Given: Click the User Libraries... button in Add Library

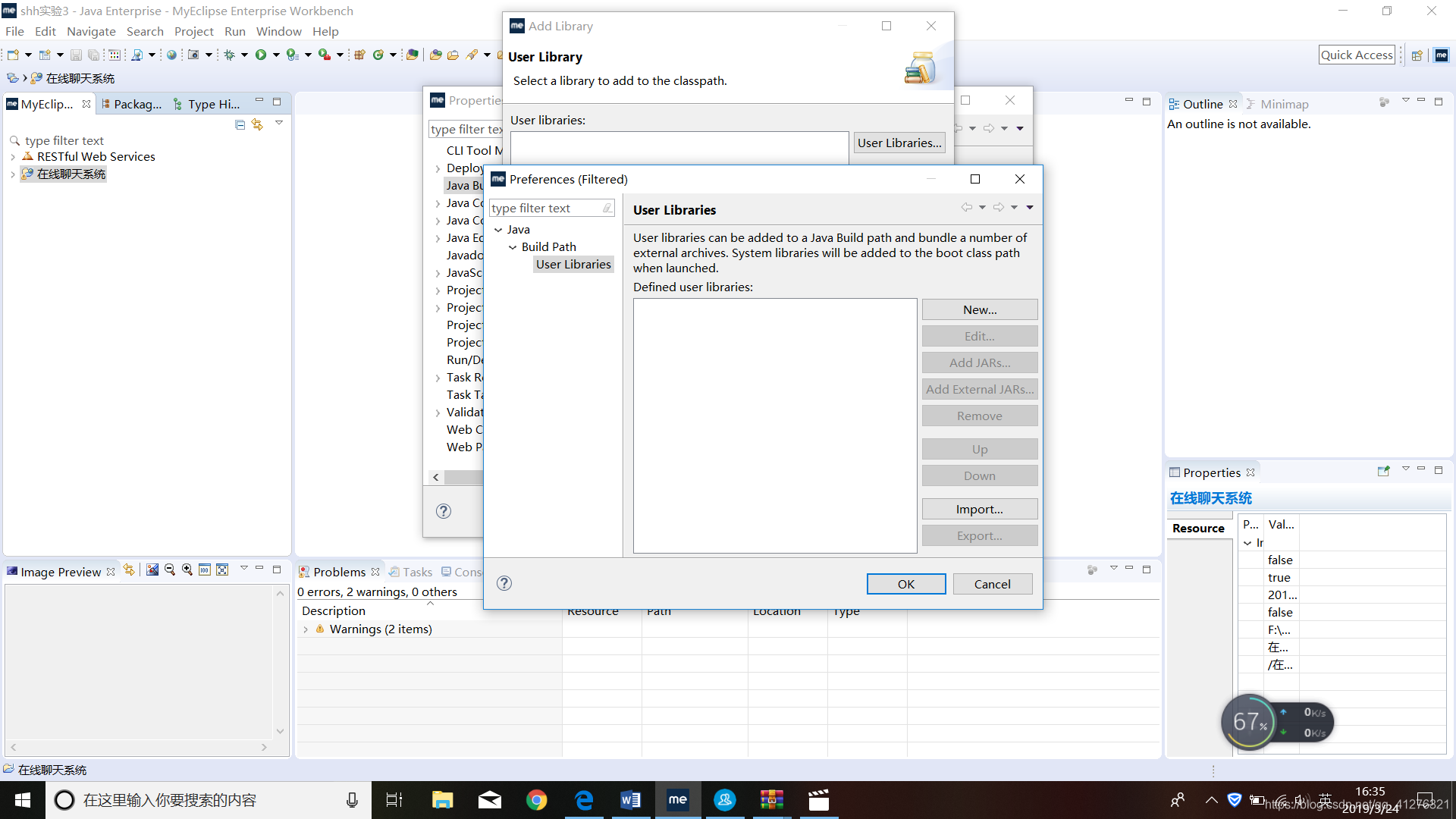Looking at the screenshot, I should click(x=897, y=142).
